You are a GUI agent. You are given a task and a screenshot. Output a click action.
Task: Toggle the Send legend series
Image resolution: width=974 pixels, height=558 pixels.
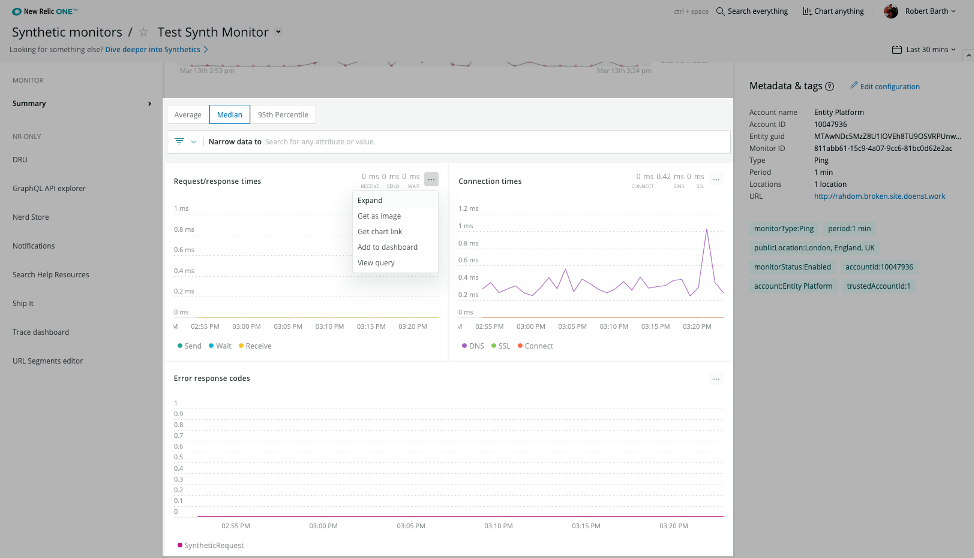pyautogui.click(x=189, y=346)
